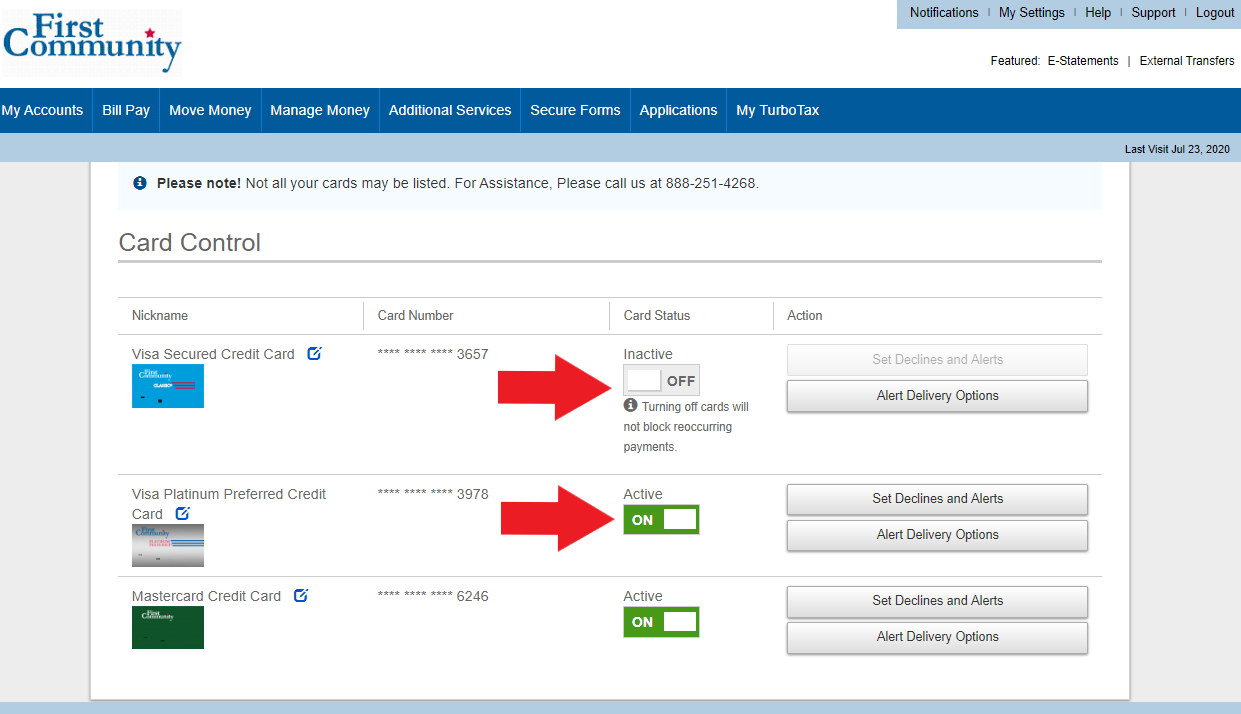Open the My Accounts menu
This screenshot has width=1241, height=714.
pos(42,110)
